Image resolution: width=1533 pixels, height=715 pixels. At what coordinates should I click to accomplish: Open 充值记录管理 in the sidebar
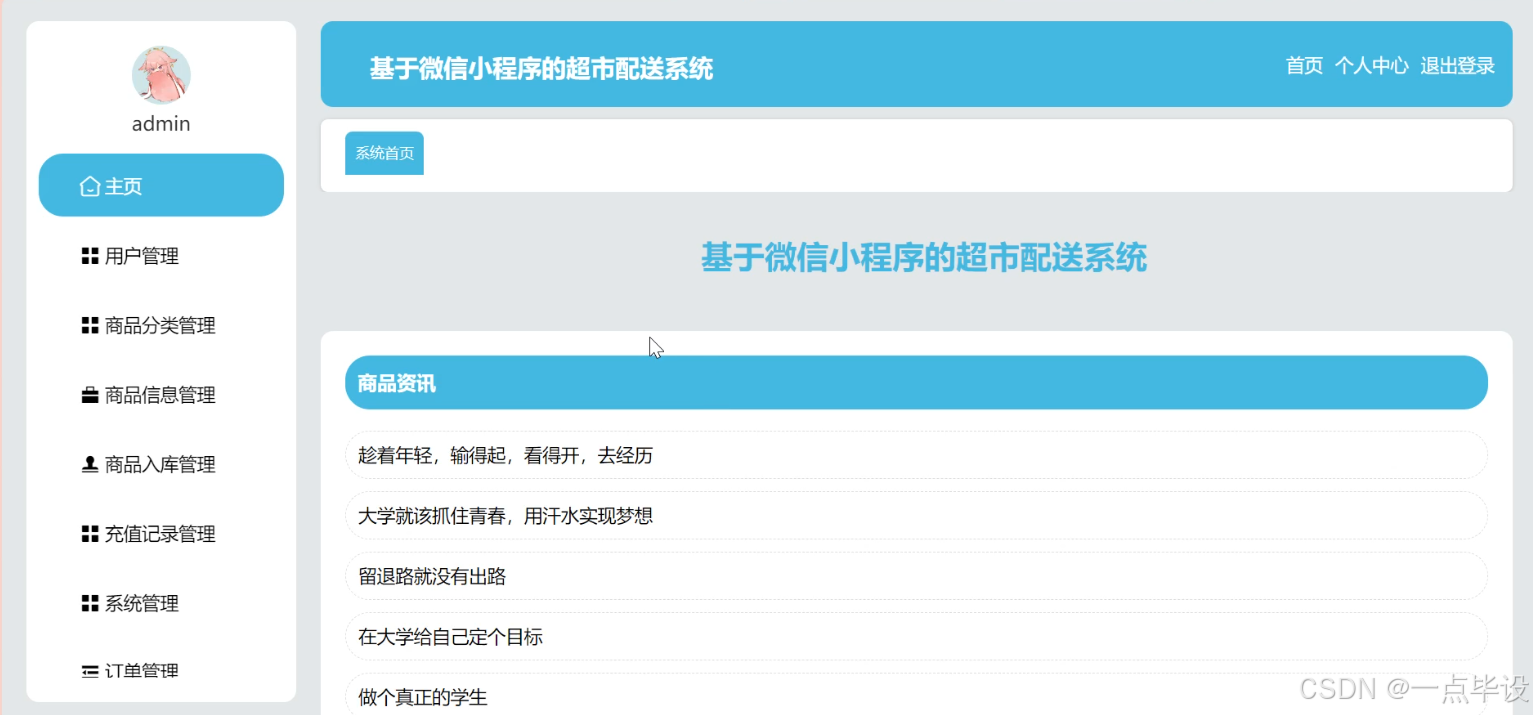161,534
